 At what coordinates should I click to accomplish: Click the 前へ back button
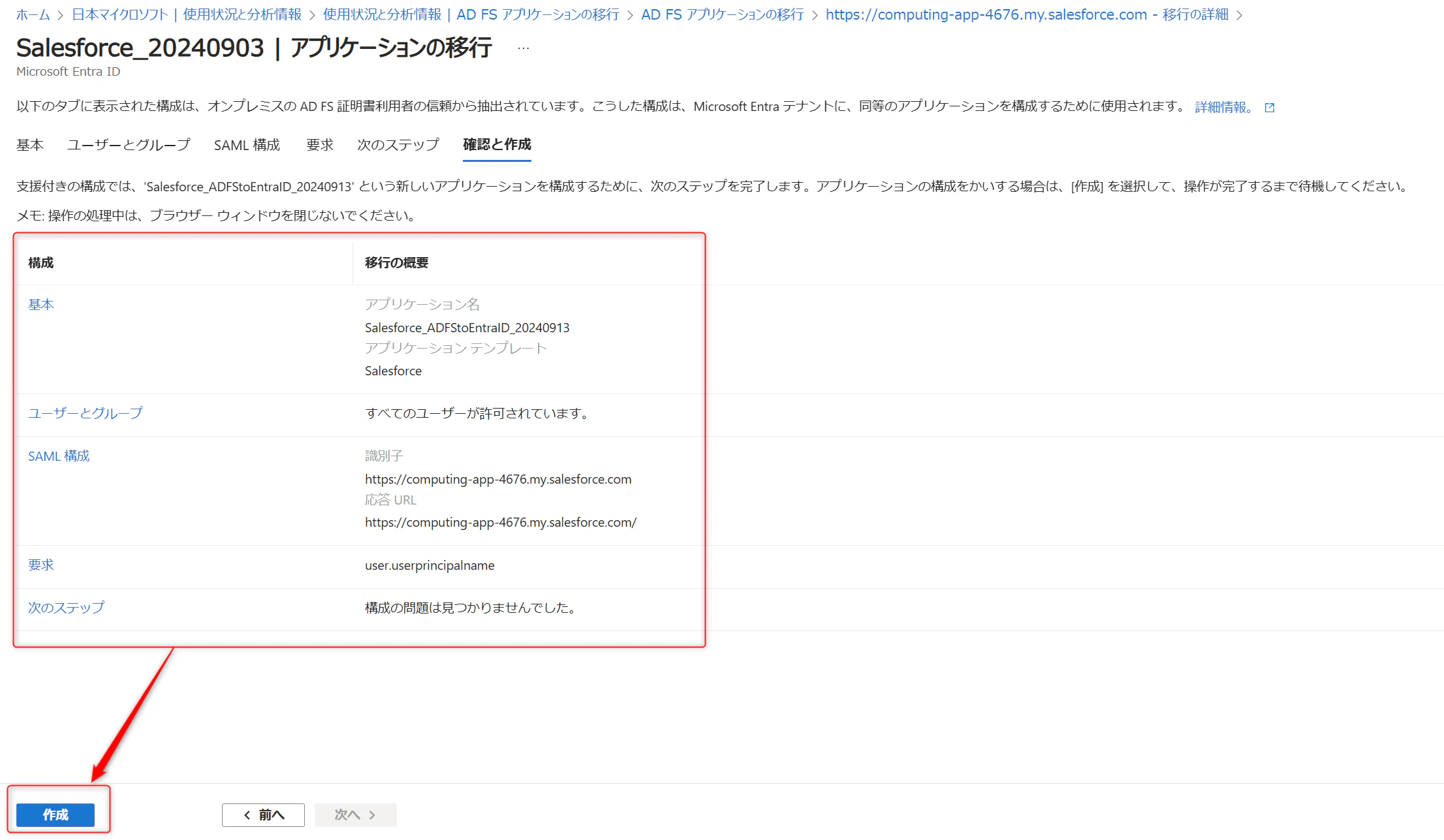pyautogui.click(x=263, y=815)
